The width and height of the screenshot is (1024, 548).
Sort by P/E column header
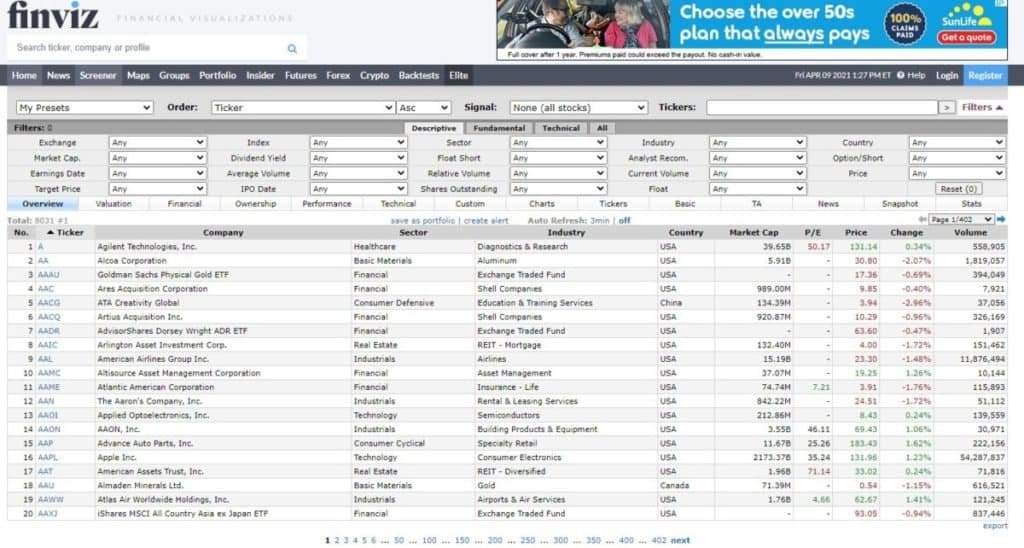(x=812, y=233)
